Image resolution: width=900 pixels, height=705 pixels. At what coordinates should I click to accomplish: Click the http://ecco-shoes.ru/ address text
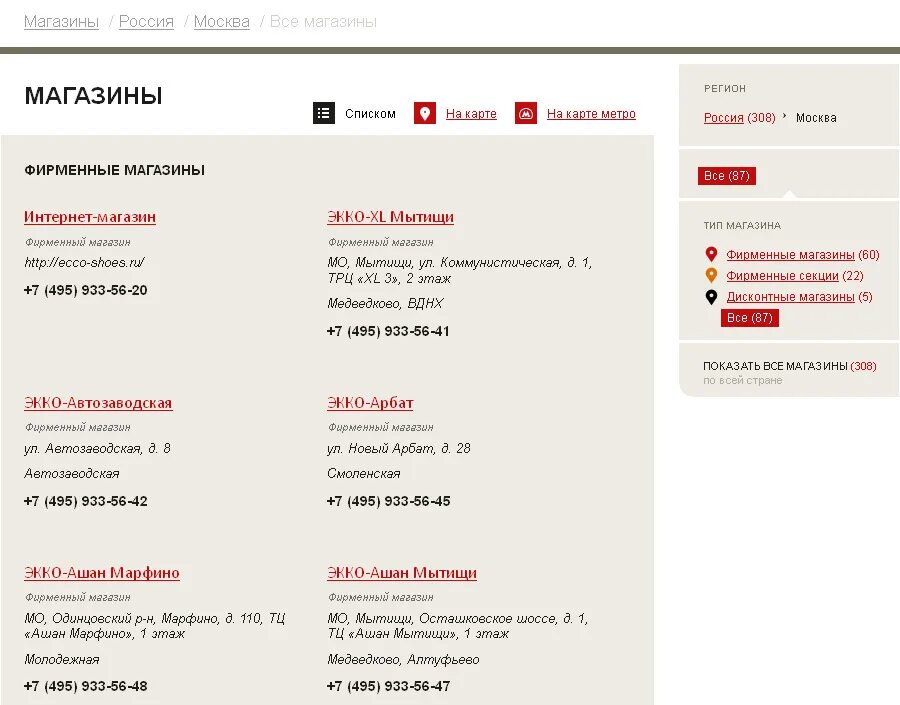tap(84, 262)
